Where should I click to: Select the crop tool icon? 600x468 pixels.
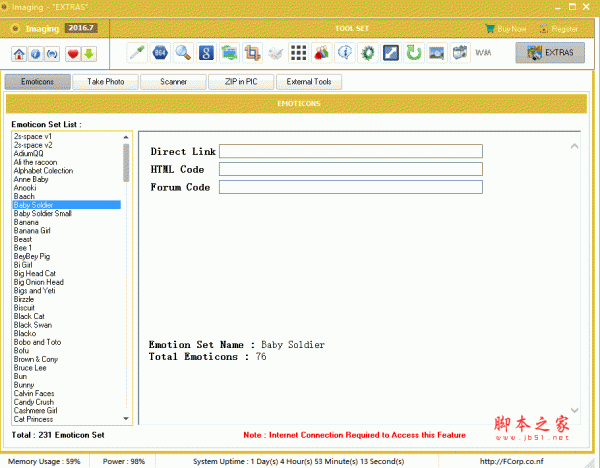click(253, 52)
